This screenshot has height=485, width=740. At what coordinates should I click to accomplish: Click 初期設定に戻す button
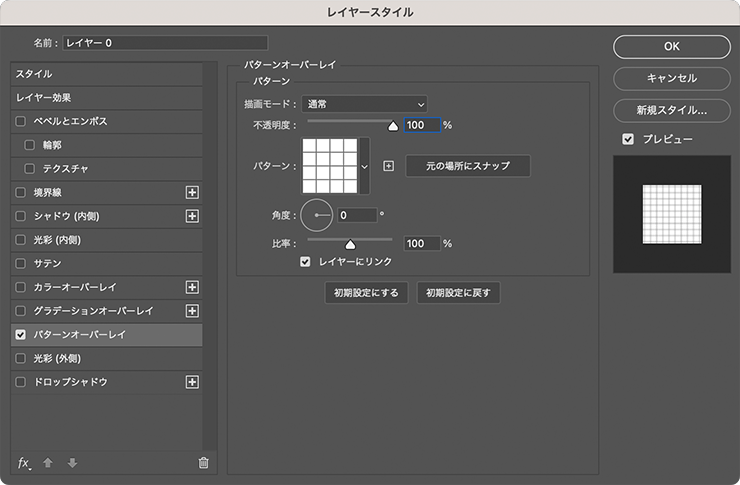(x=458, y=293)
